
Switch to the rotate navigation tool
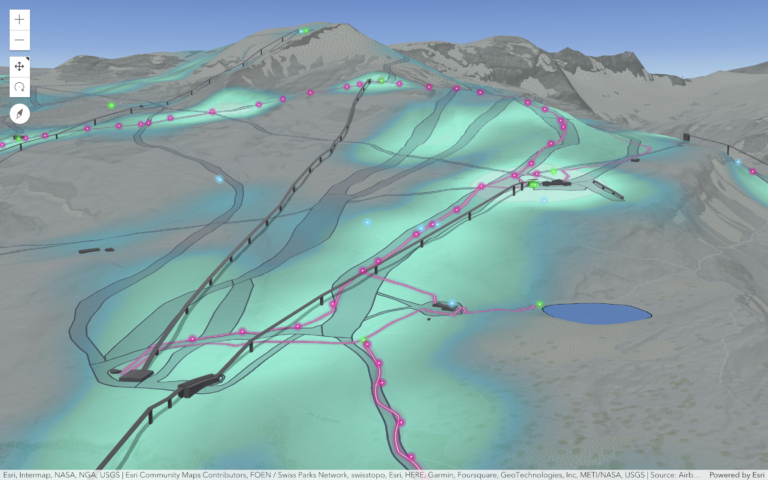coord(19,88)
